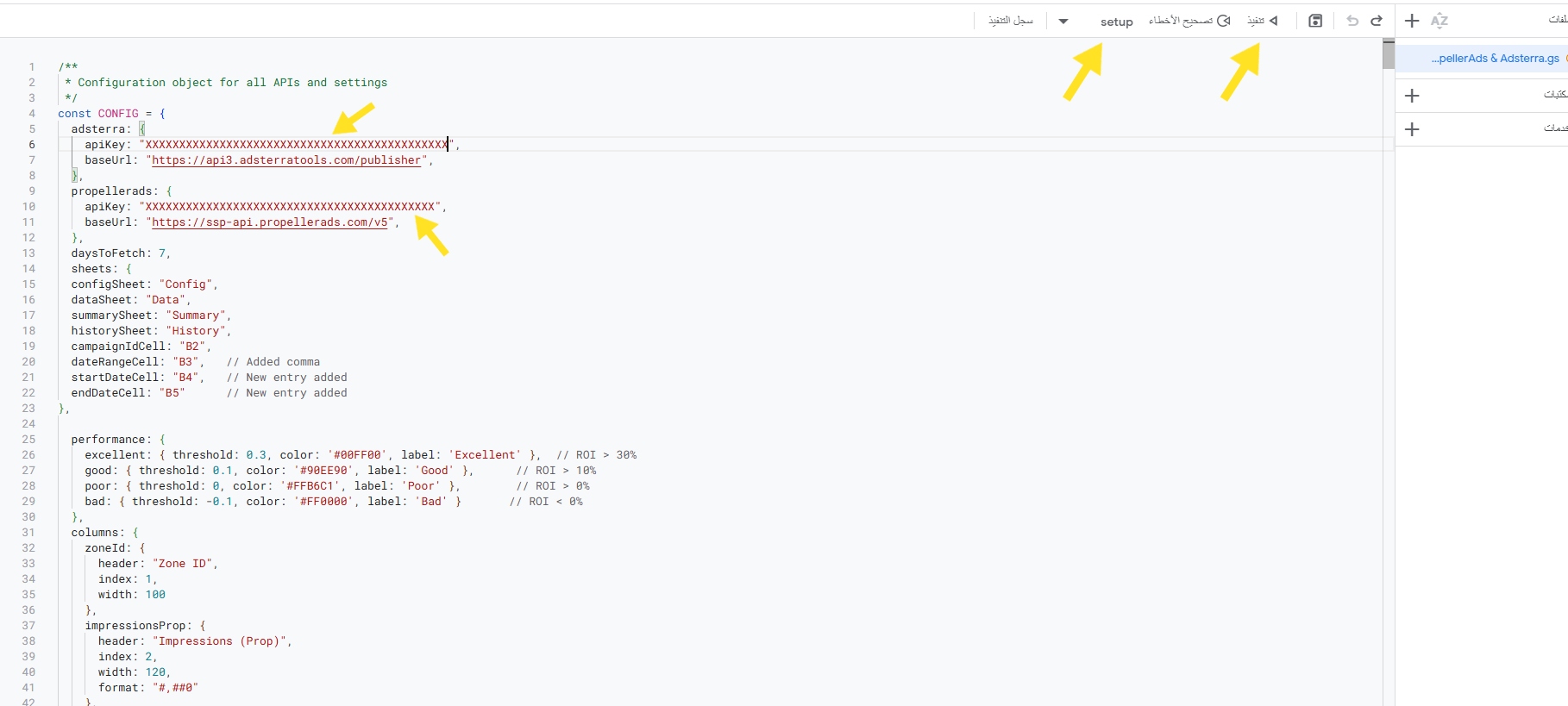Click the '// Added comma' comment
The height and width of the screenshot is (706, 1568).
273,362
